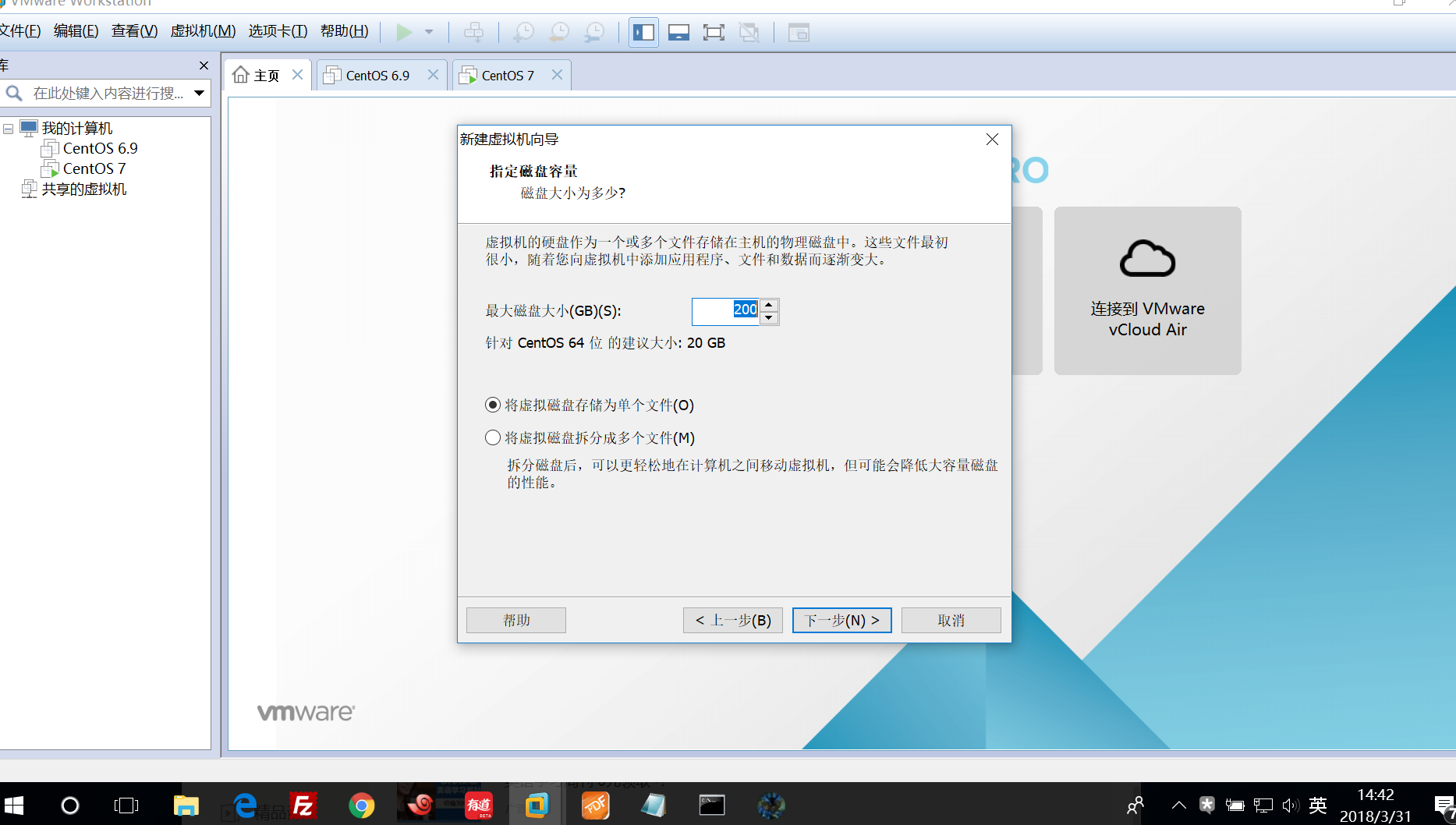
Task: Click the VMware Workstation taskbar icon
Action: click(x=537, y=806)
